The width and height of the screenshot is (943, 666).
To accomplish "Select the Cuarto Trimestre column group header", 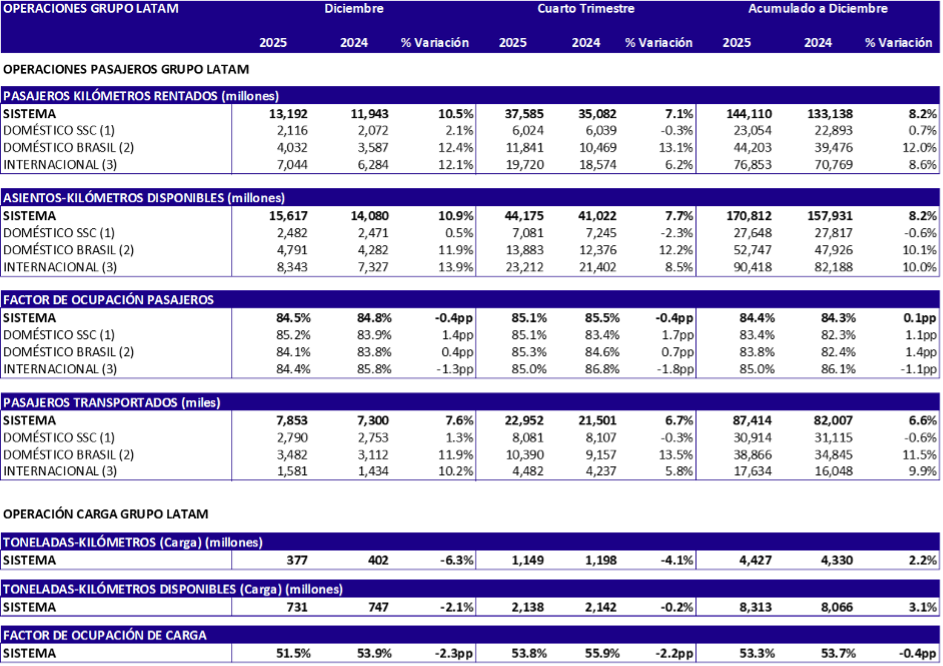I will point(585,8).
